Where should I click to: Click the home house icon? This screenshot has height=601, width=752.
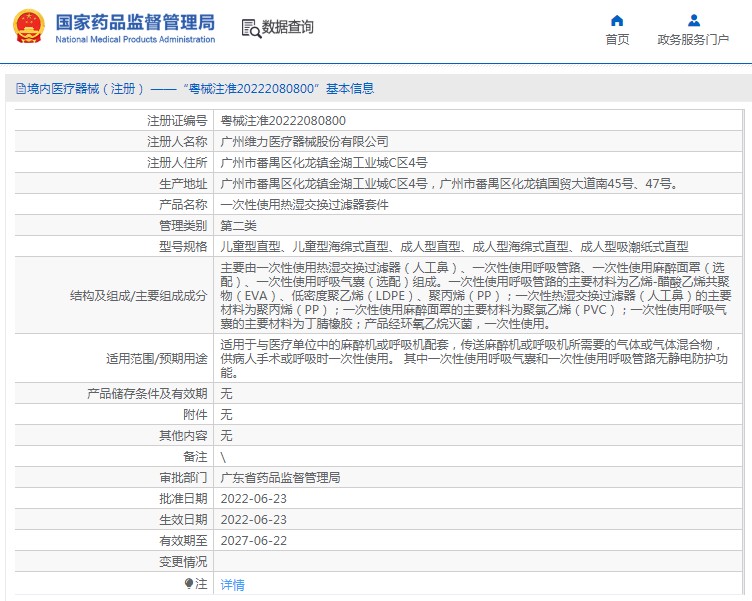[x=617, y=21]
